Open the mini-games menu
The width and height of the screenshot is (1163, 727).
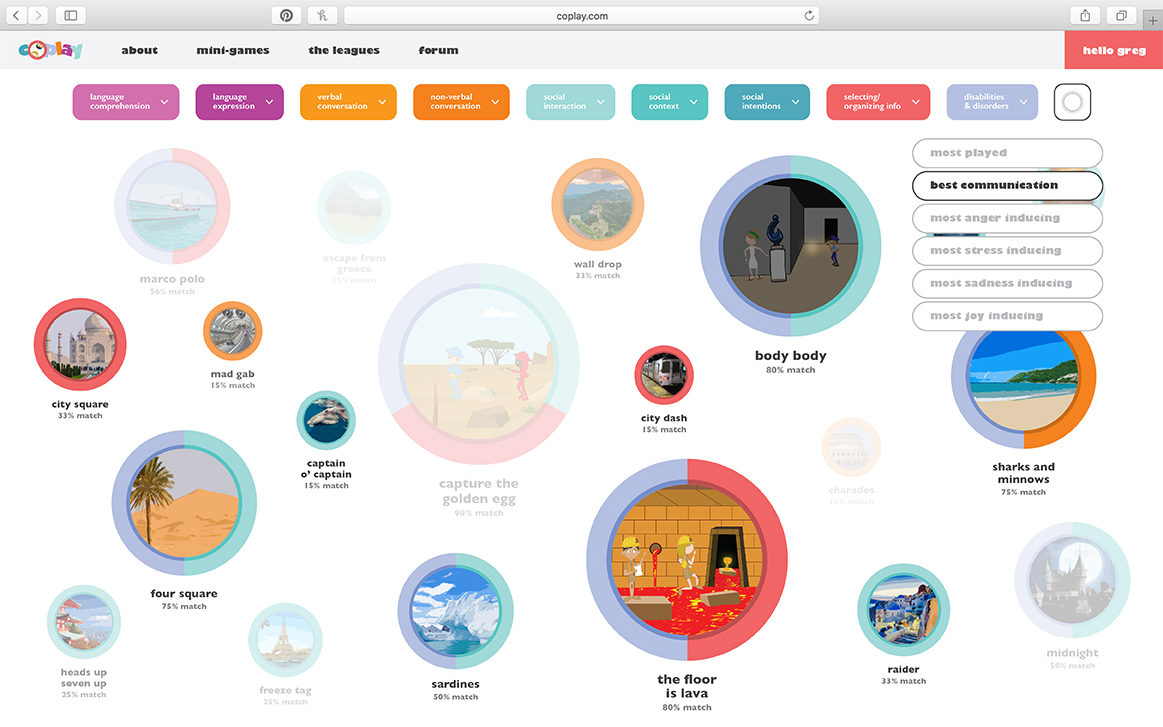click(x=233, y=50)
